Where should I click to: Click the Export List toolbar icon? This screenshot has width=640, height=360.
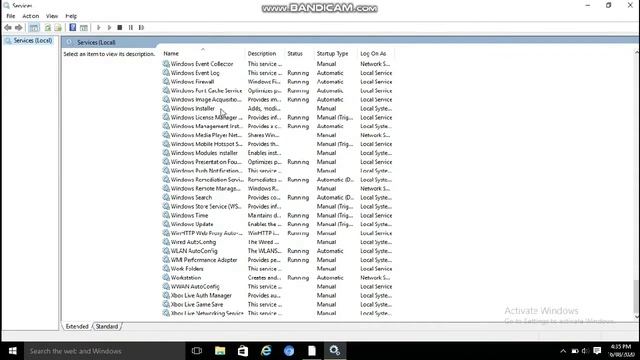tap(58, 27)
